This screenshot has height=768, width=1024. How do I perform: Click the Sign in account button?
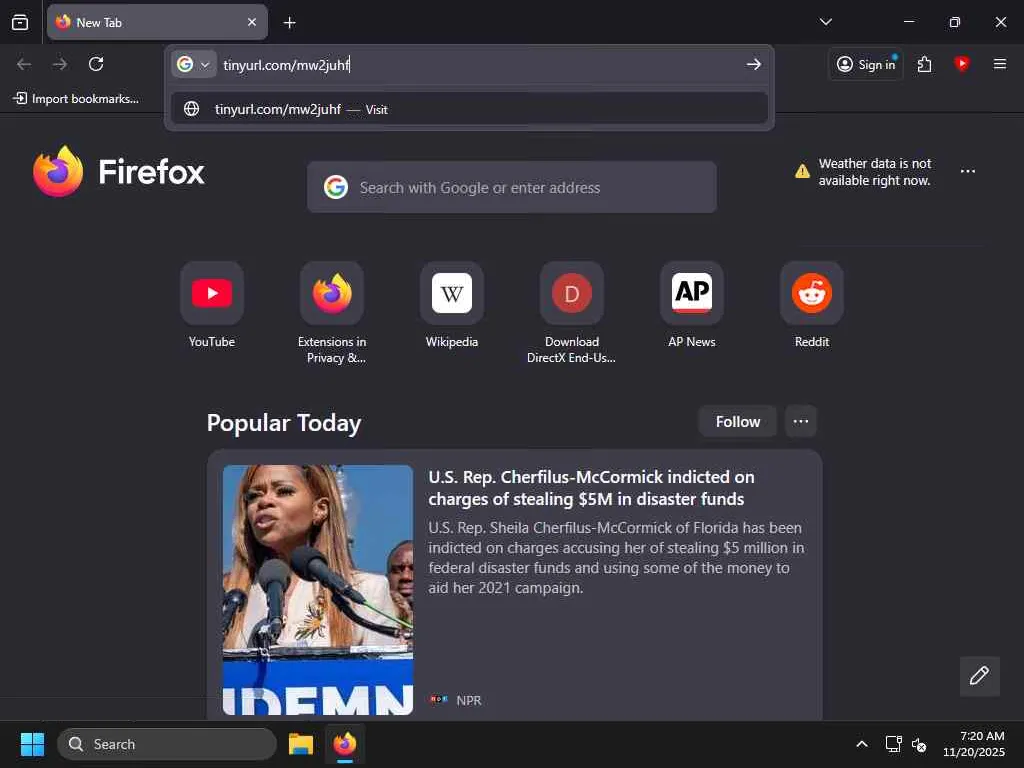865,64
